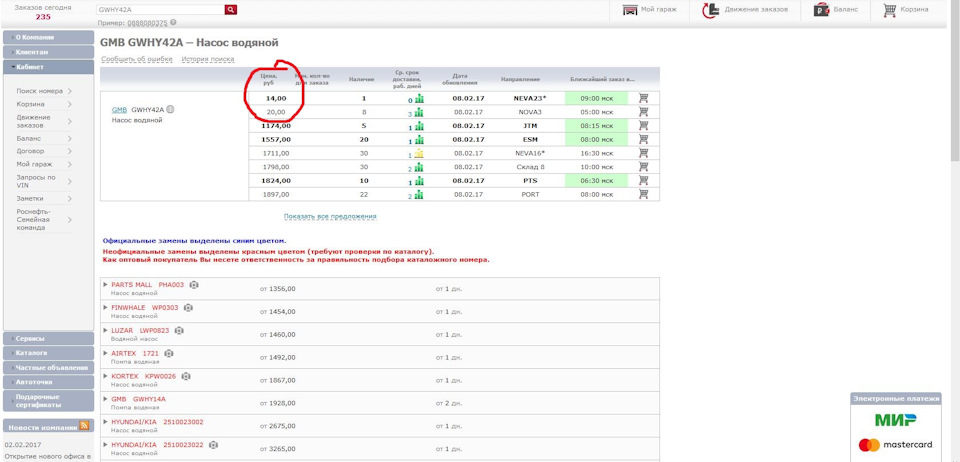
Task: Open the RSS feed icon near Новости компании
Action: [x=84, y=426]
